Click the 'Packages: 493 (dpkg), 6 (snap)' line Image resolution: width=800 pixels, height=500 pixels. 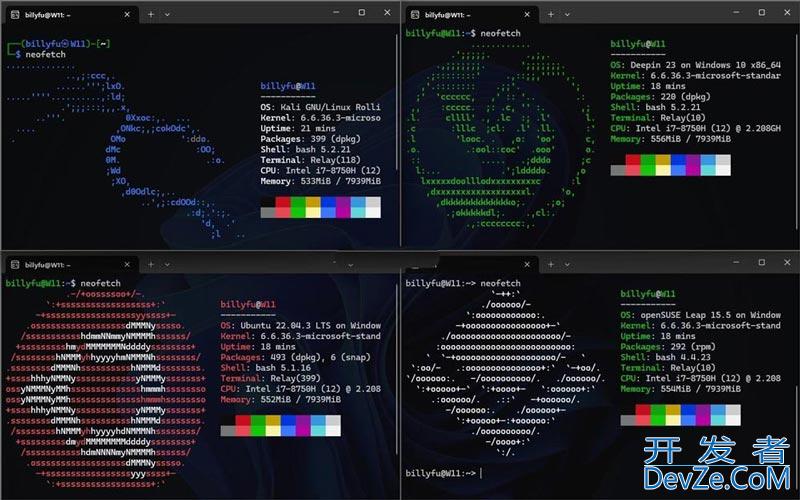pos(295,357)
